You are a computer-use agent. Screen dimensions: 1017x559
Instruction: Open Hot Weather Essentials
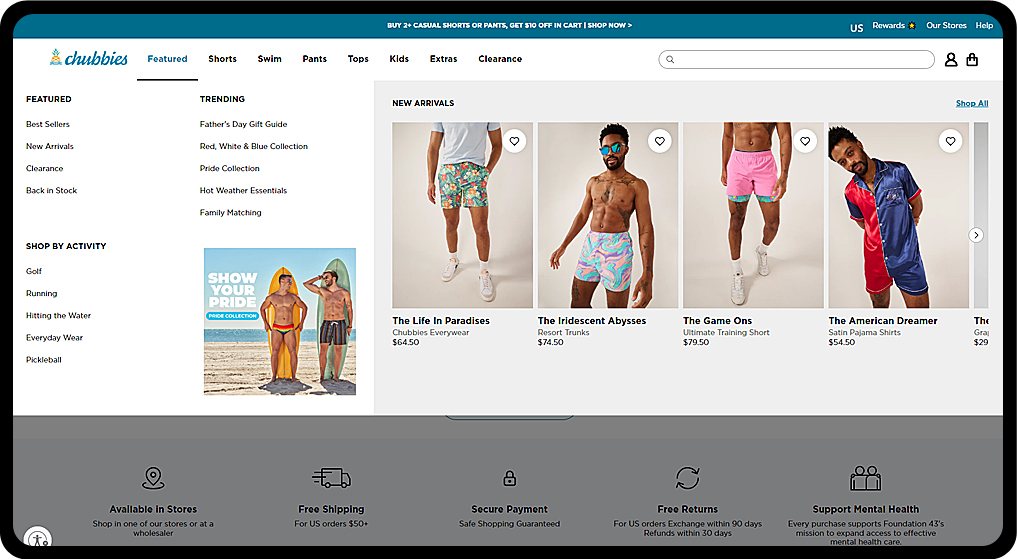pyautogui.click(x=243, y=190)
